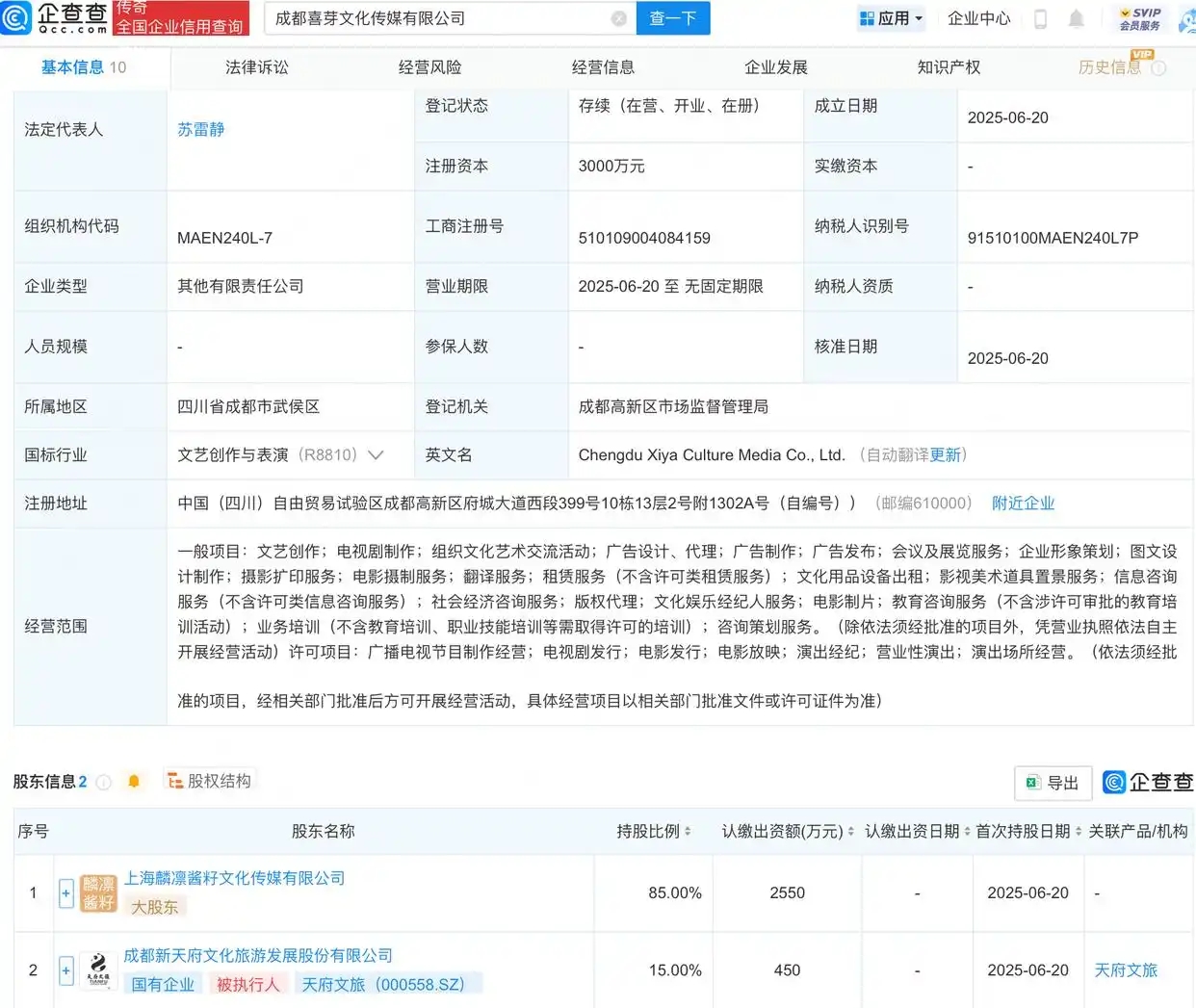The width and height of the screenshot is (1196, 1008).
Task: Expand row 1 shareholder plus button
Action: (x=65, y=893)
